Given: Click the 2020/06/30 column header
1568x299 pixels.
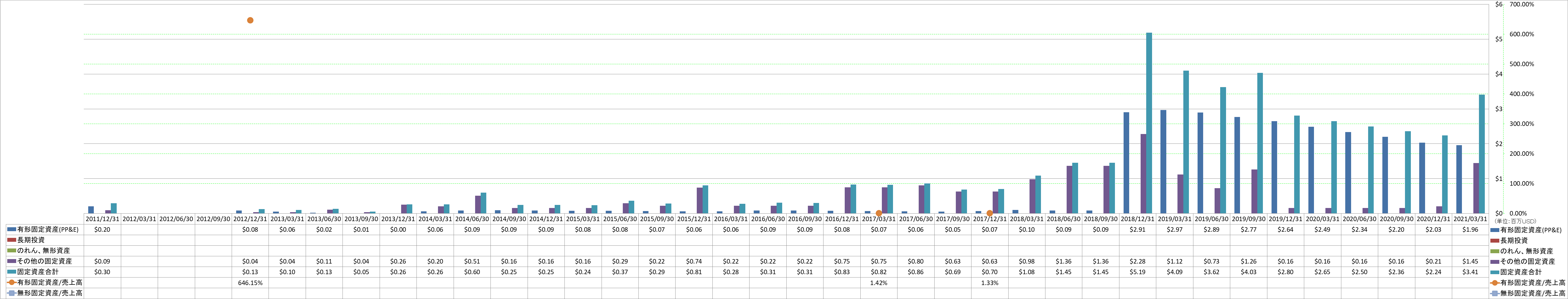Looking at the screenshot, I should click(1359, 219).
